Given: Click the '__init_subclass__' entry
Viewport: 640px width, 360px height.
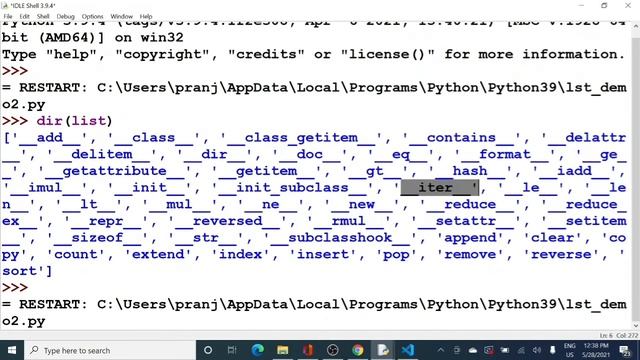Looking at the screenshot, I should pyautogui.click(x=292, y=187).
